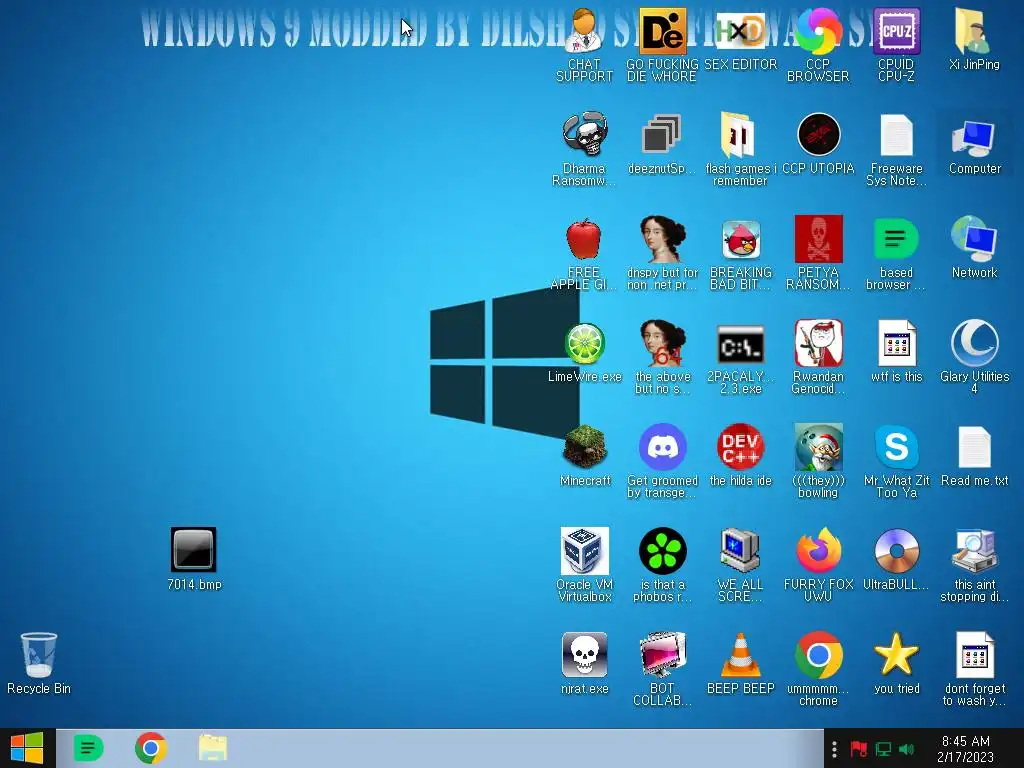Open the HxD hex editor desktop icon
The height and width of the screenshot is (768, 1024).
coord(740,40)
